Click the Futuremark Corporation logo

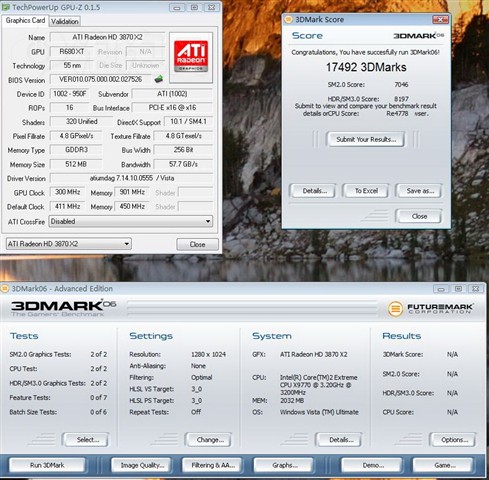(431, 308)
